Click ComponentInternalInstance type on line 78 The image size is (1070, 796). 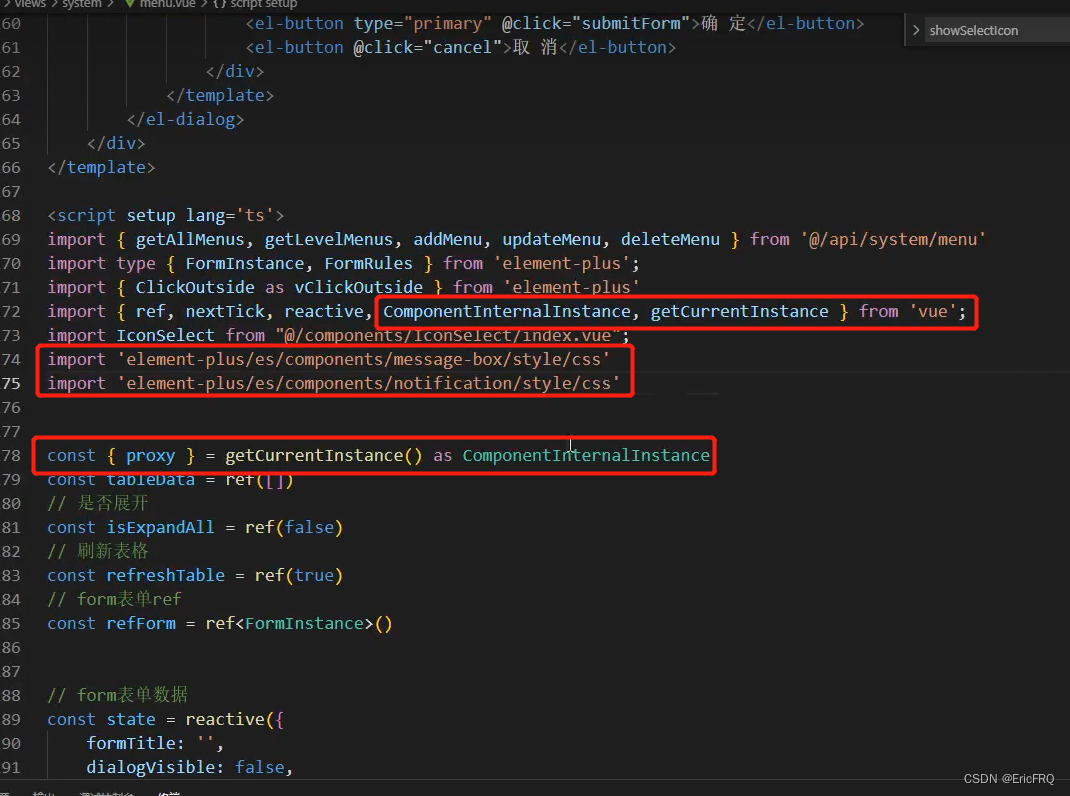coord(586,455)
